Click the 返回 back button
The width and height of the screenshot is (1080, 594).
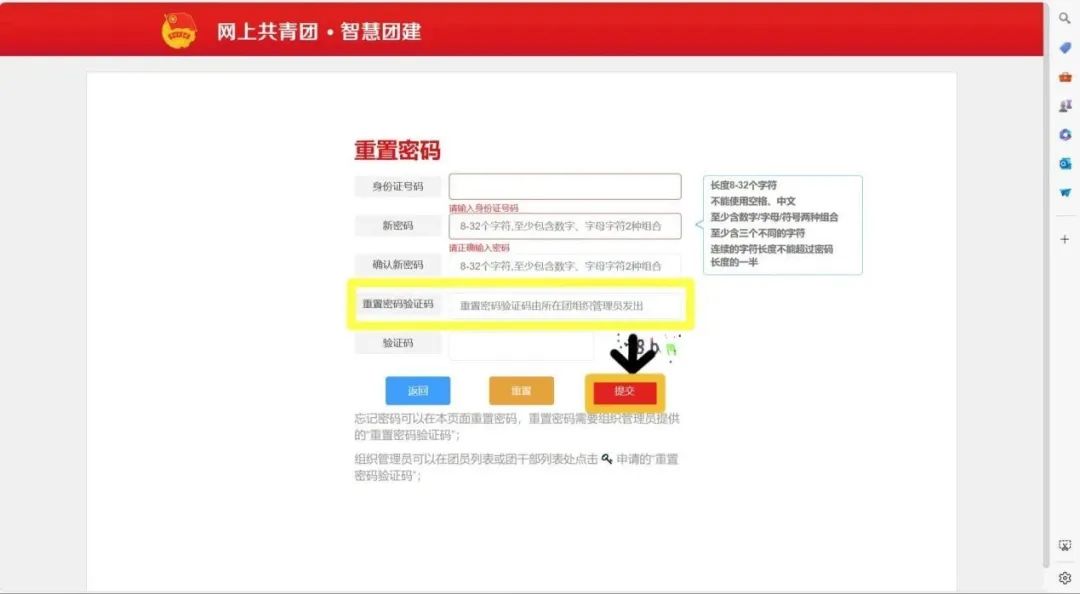click(x=418, y=391)
